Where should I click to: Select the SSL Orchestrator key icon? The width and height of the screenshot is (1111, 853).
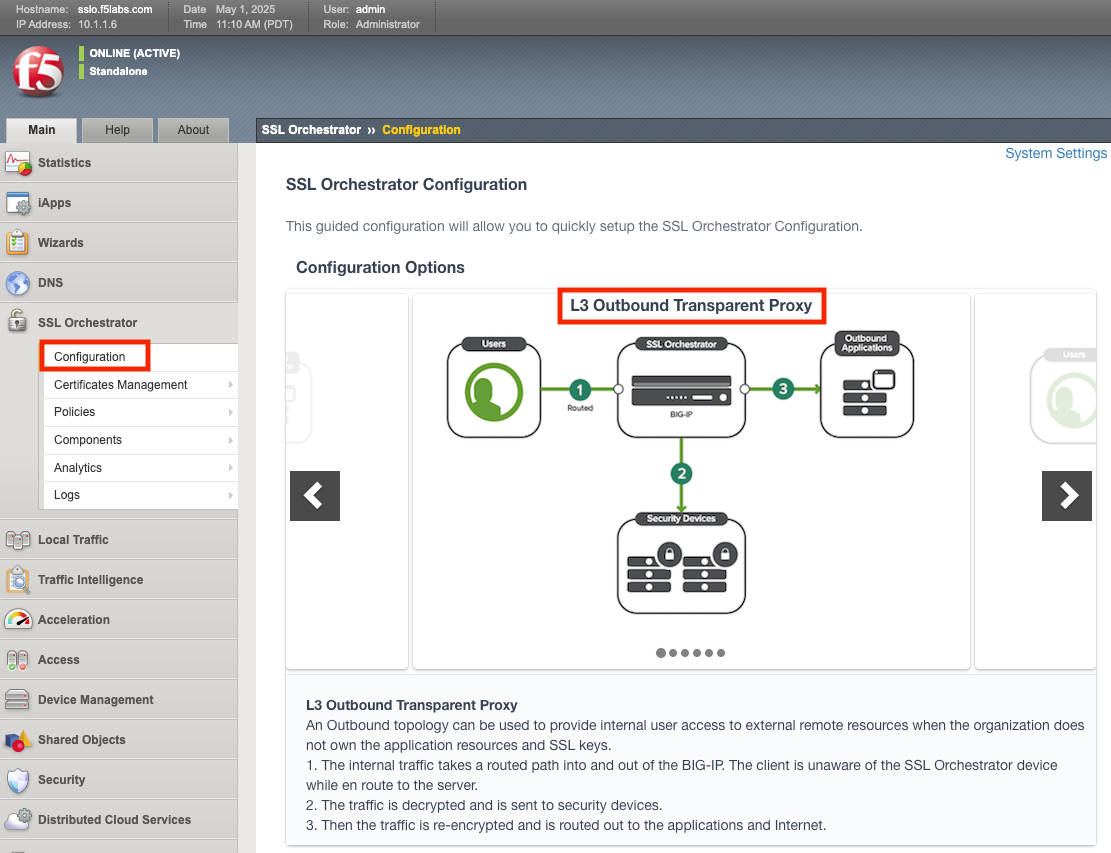[x=17, y=322]
